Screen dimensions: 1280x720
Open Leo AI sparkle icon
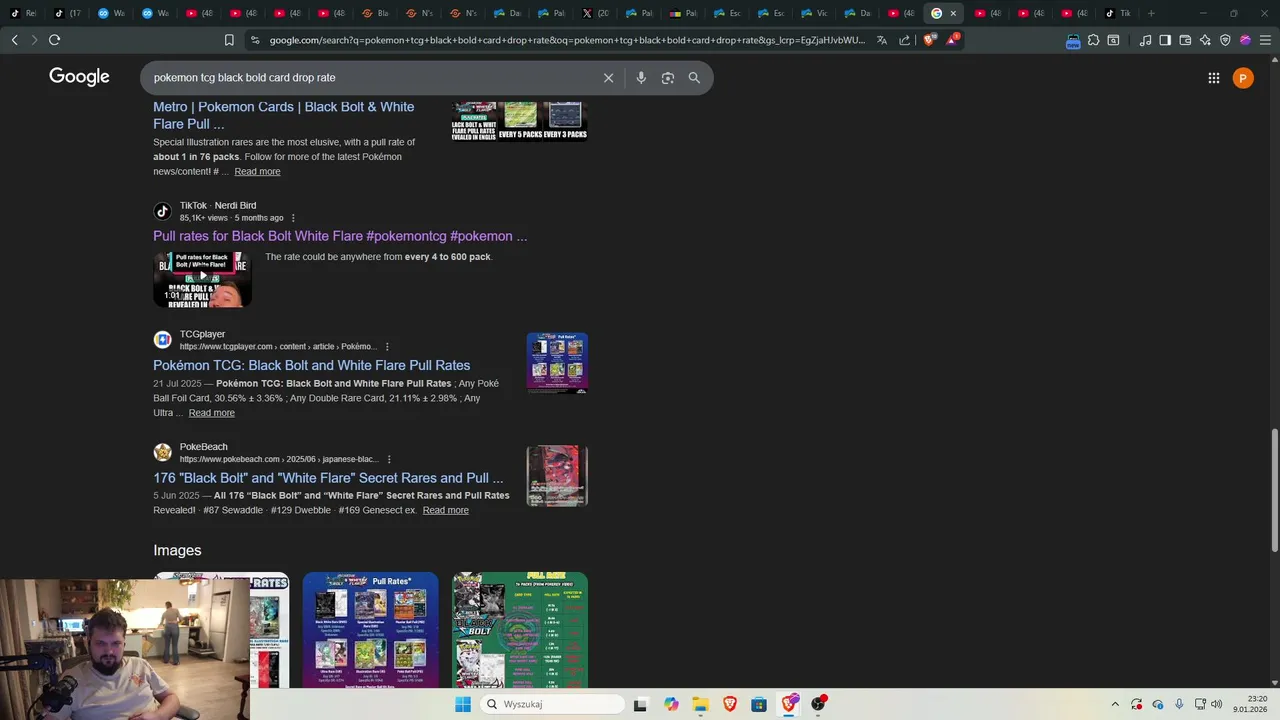(x=1205, y=40)
